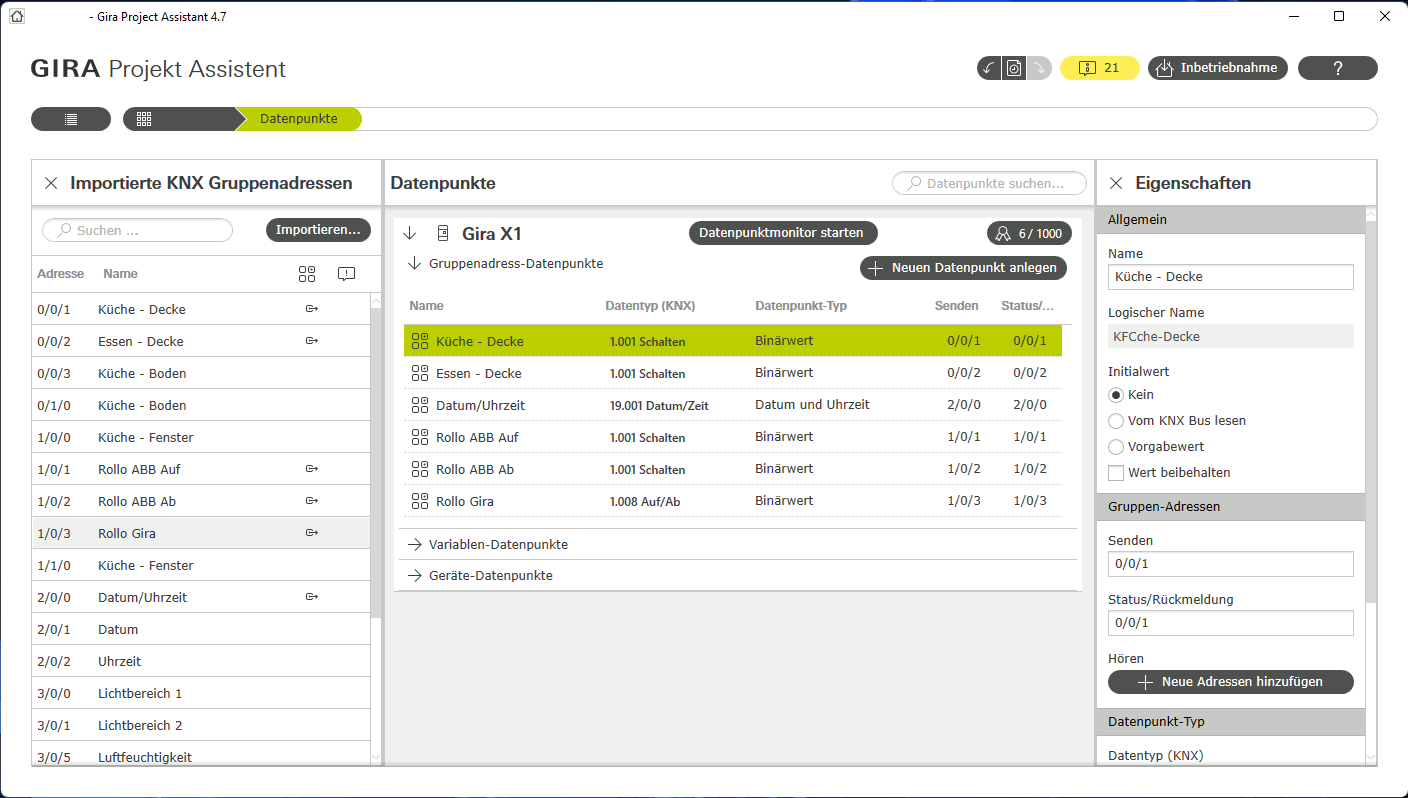The width and height of the screenshot is (1408, 798).
Task: Click link icon for 0/0/2 Essen - Decke
Action: pyautogui.click(x=312, y=341)
